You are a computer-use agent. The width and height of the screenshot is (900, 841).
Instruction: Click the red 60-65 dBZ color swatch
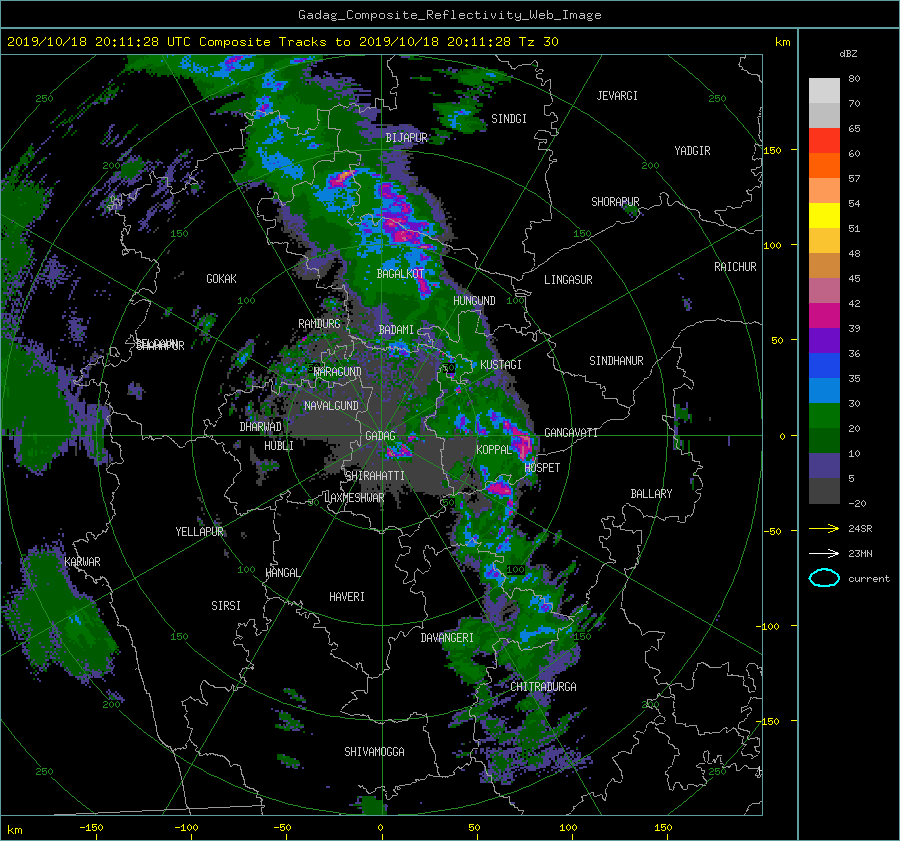(x=824, y=141)
